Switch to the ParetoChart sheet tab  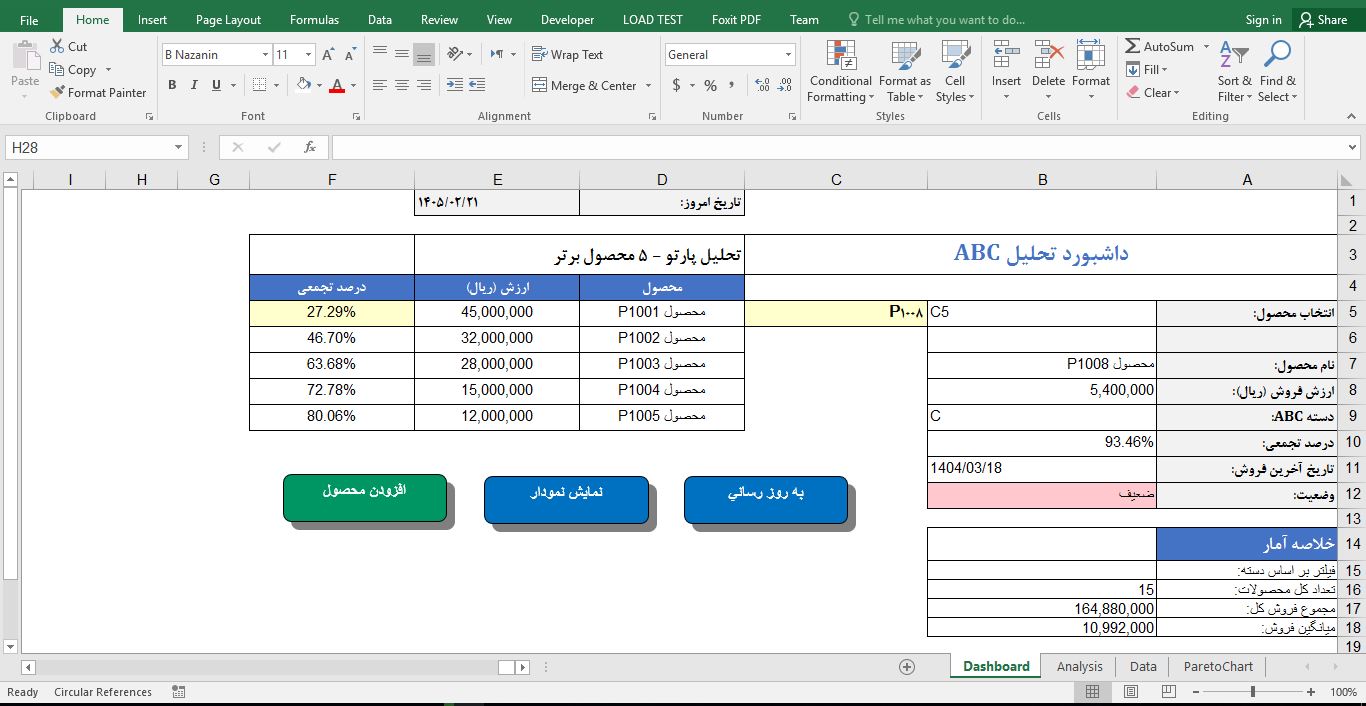[1217, 666]
